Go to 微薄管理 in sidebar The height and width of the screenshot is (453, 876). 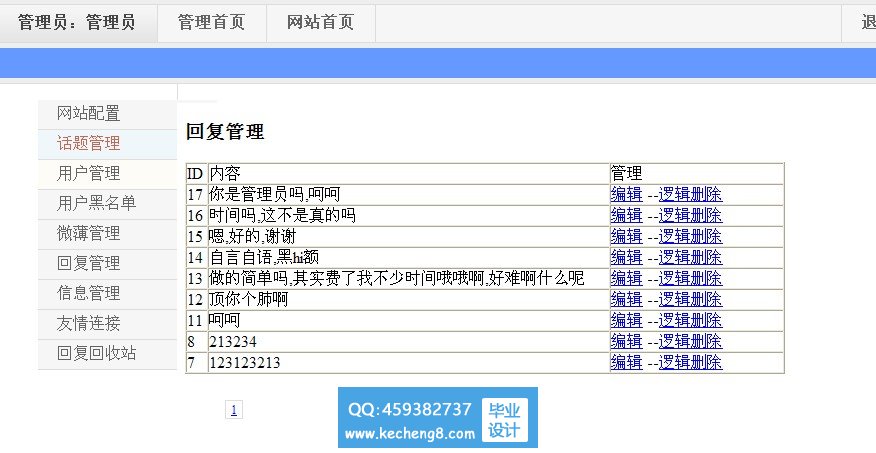pos(107,233)
